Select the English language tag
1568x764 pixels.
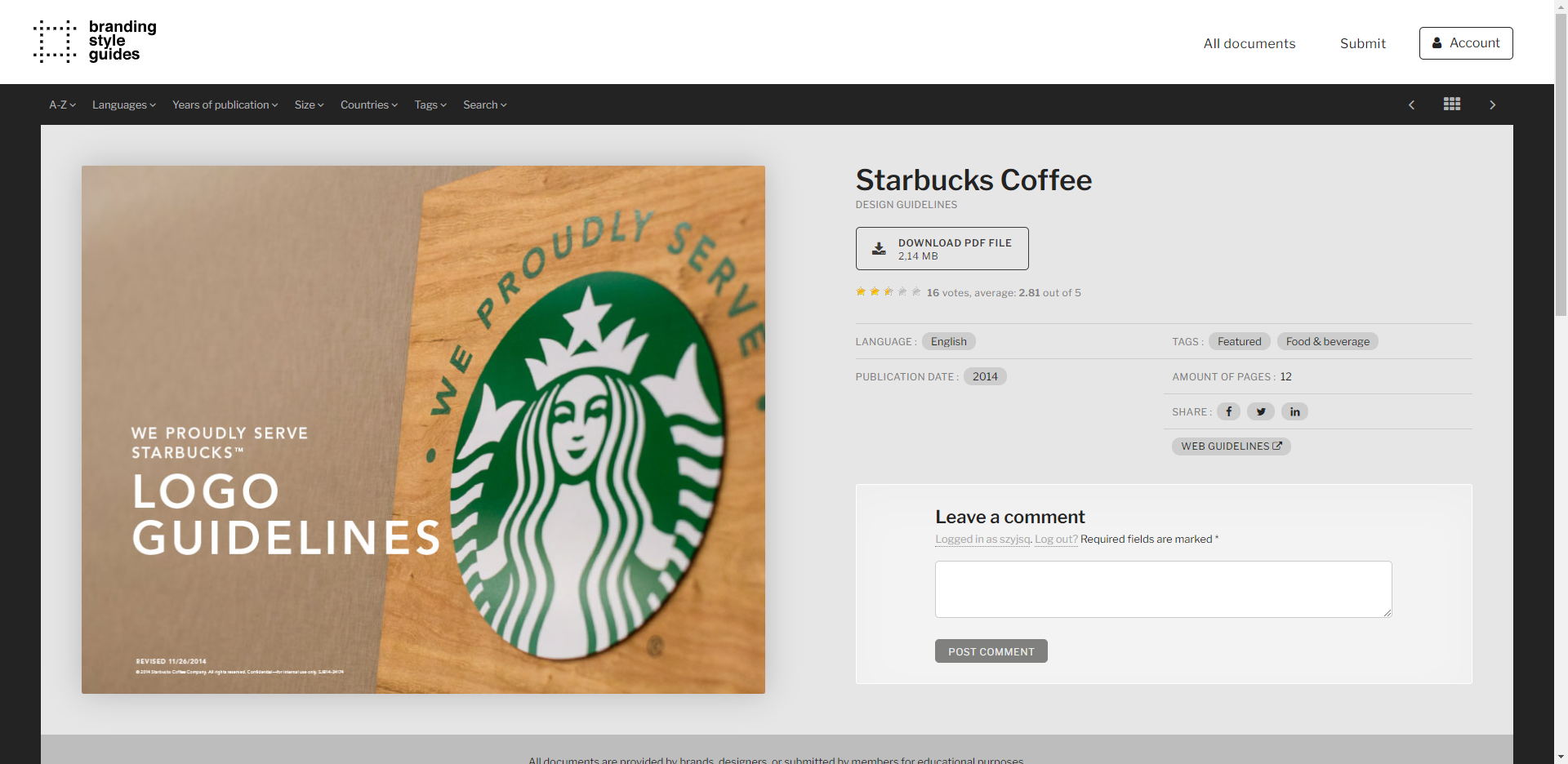point(948,341)
